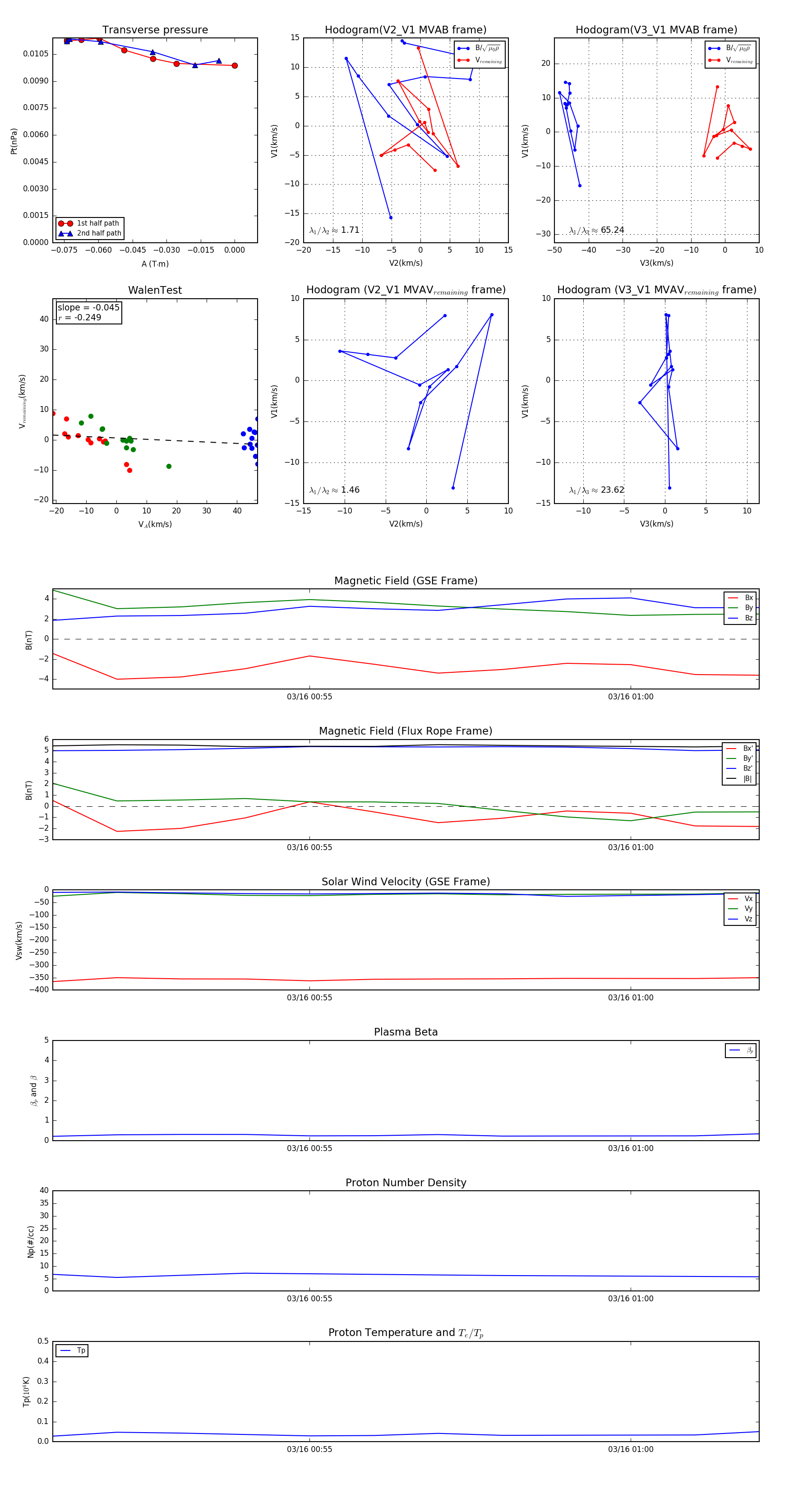This screenshot has width=812, height=1489.
Task: Click the 'Plasma Beta' title
Action: [406, 1032]
